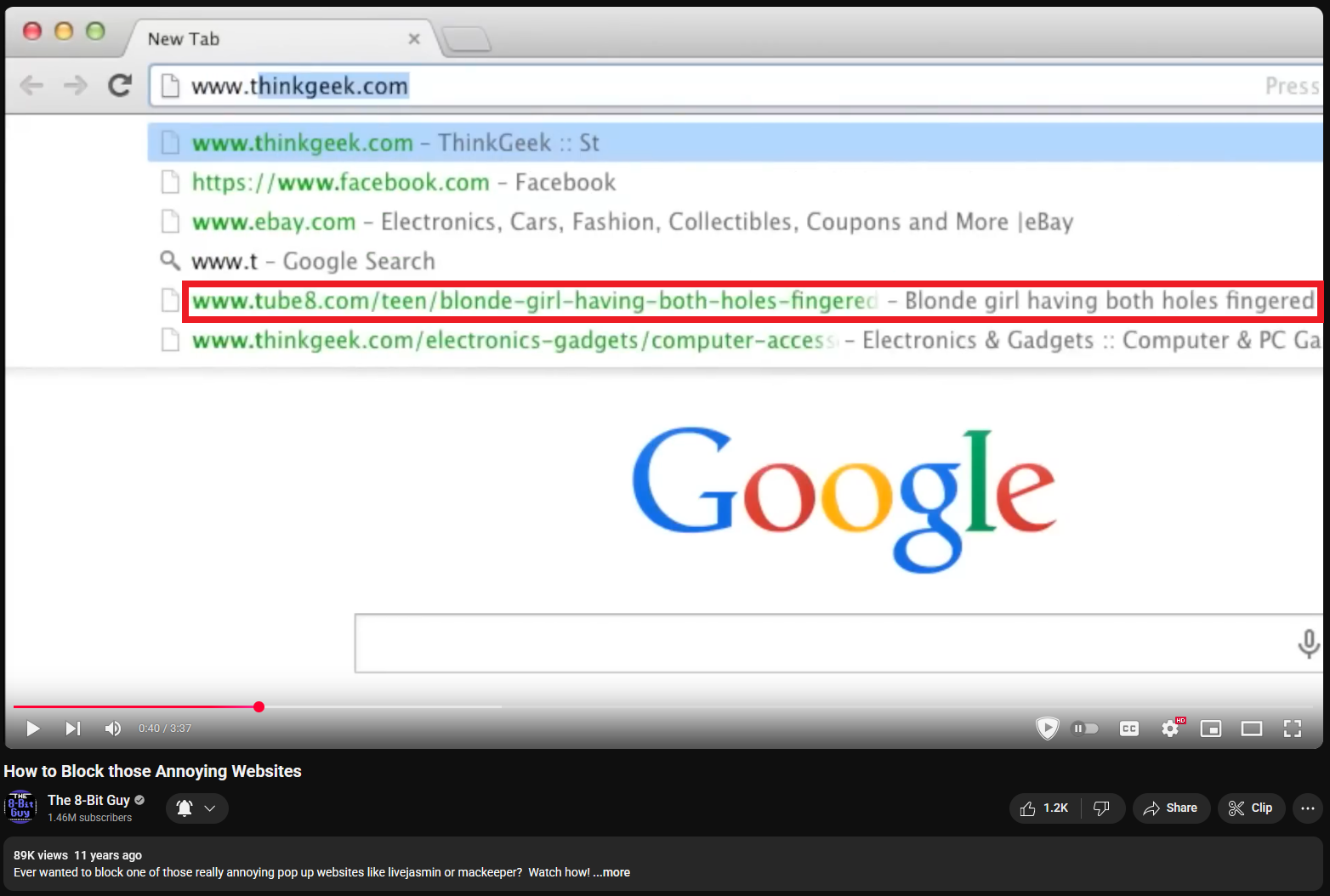1330x896 pixels.
Task: Switch to theater mode
Action: pos(1252,729)
